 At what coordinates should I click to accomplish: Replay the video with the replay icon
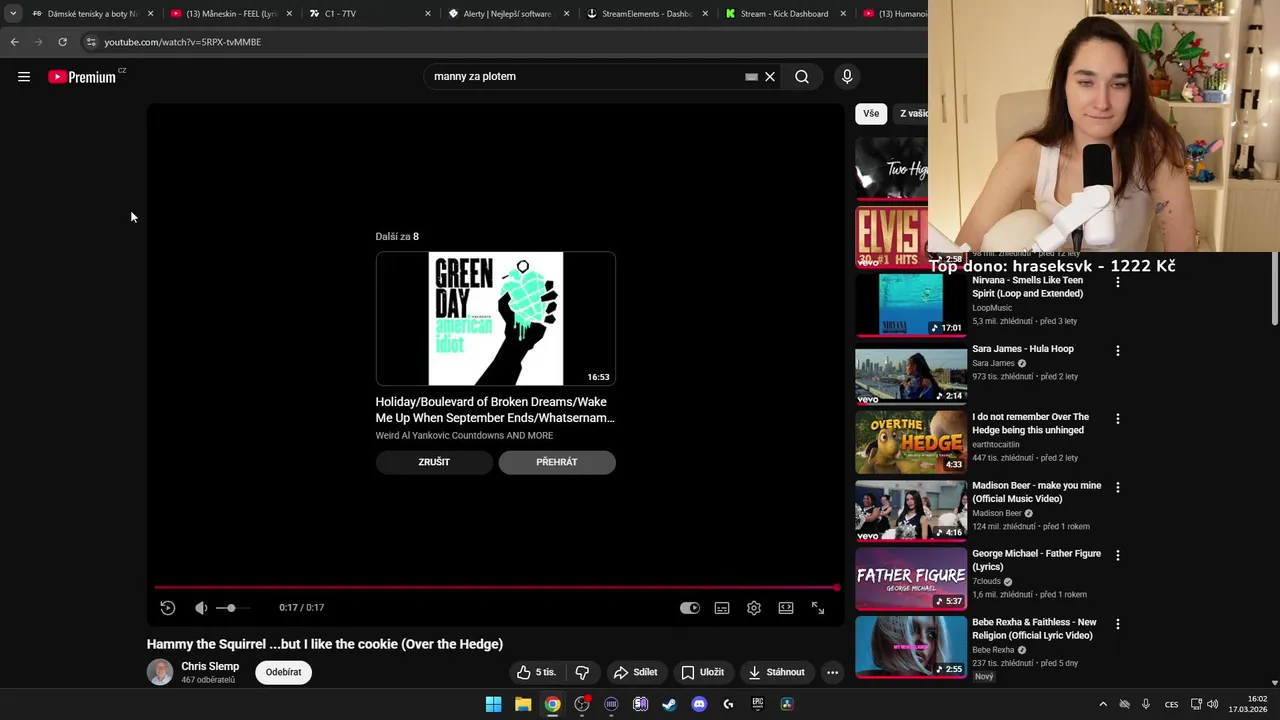[x=168, y=608]
